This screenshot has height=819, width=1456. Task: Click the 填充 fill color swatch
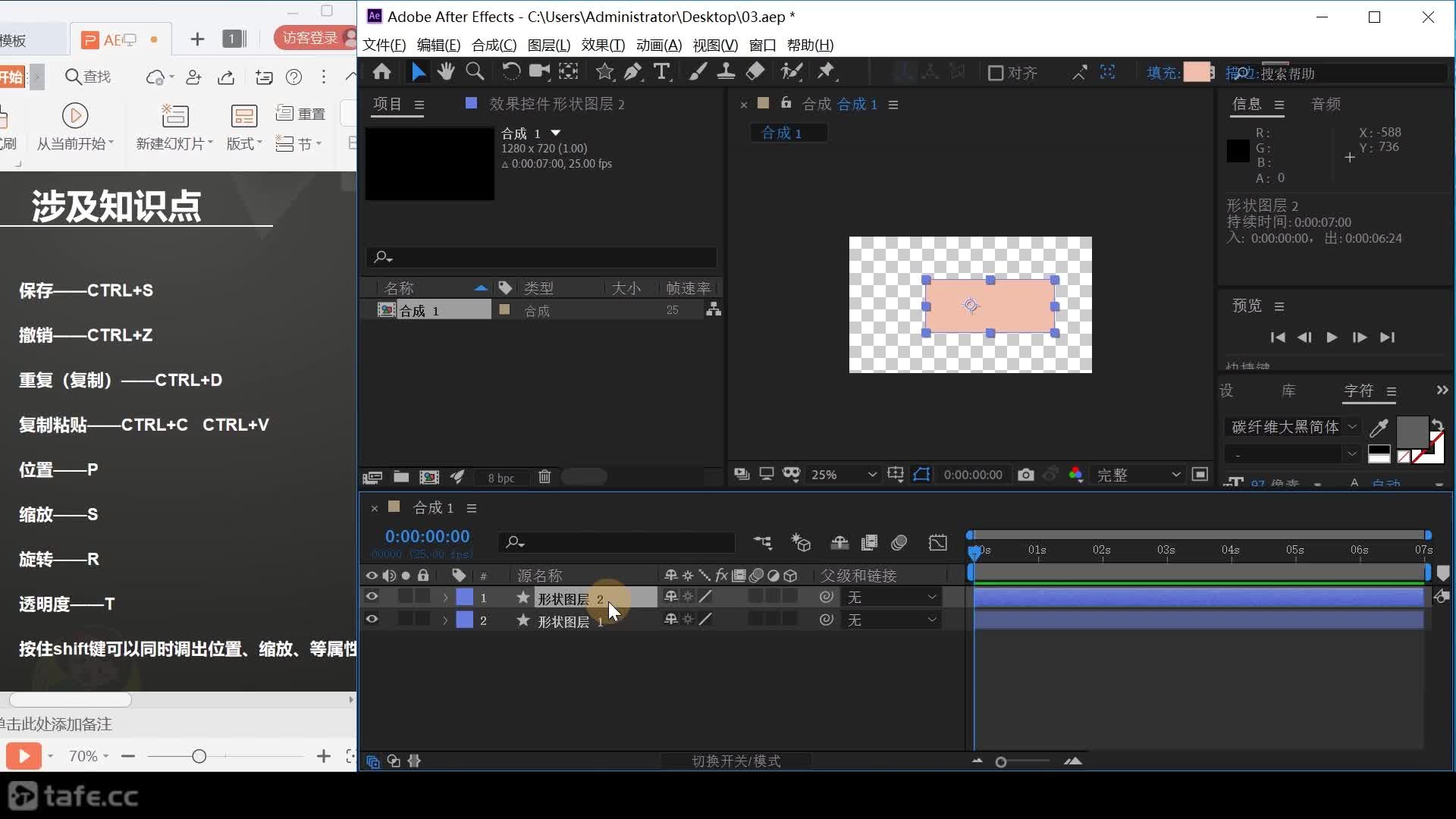[1197, 73]
